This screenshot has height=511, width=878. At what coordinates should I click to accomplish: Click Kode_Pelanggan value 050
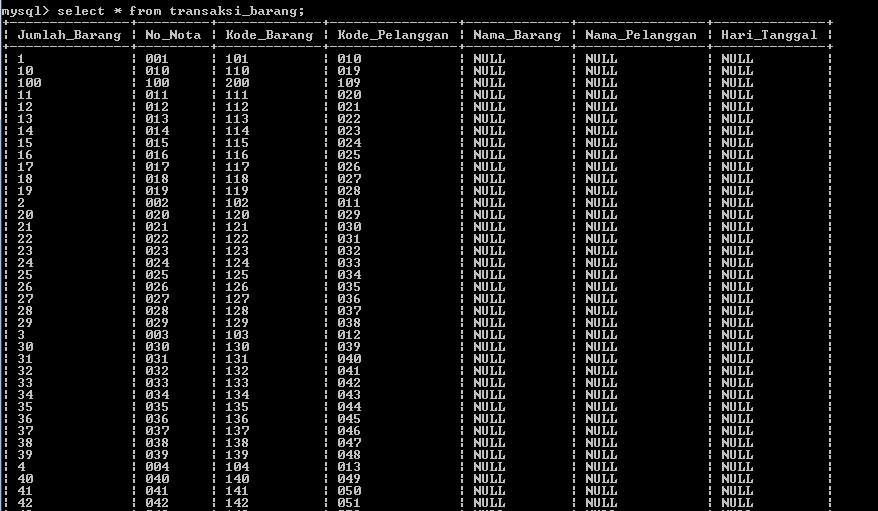pos(349,491)
